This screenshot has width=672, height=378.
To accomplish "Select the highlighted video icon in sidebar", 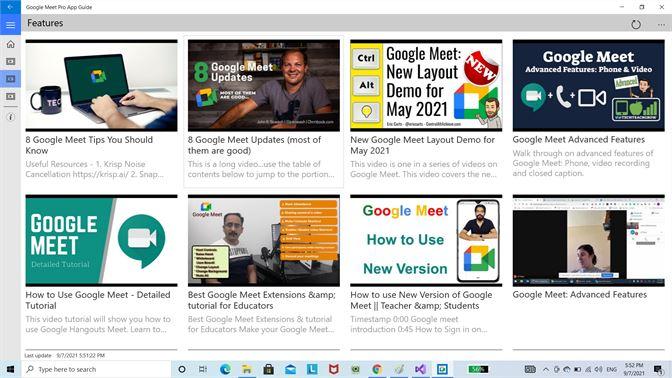I will 10,79.
